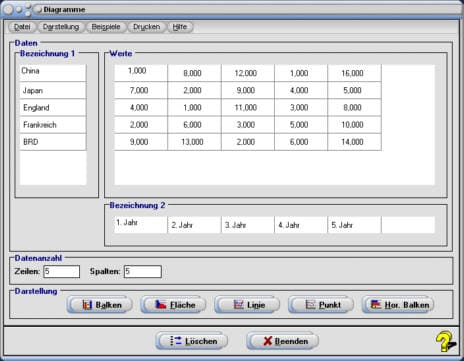Click the empty sixth Bezeichnung 2 cell
This screenshot has height=361, width=464.
[408, 225]
